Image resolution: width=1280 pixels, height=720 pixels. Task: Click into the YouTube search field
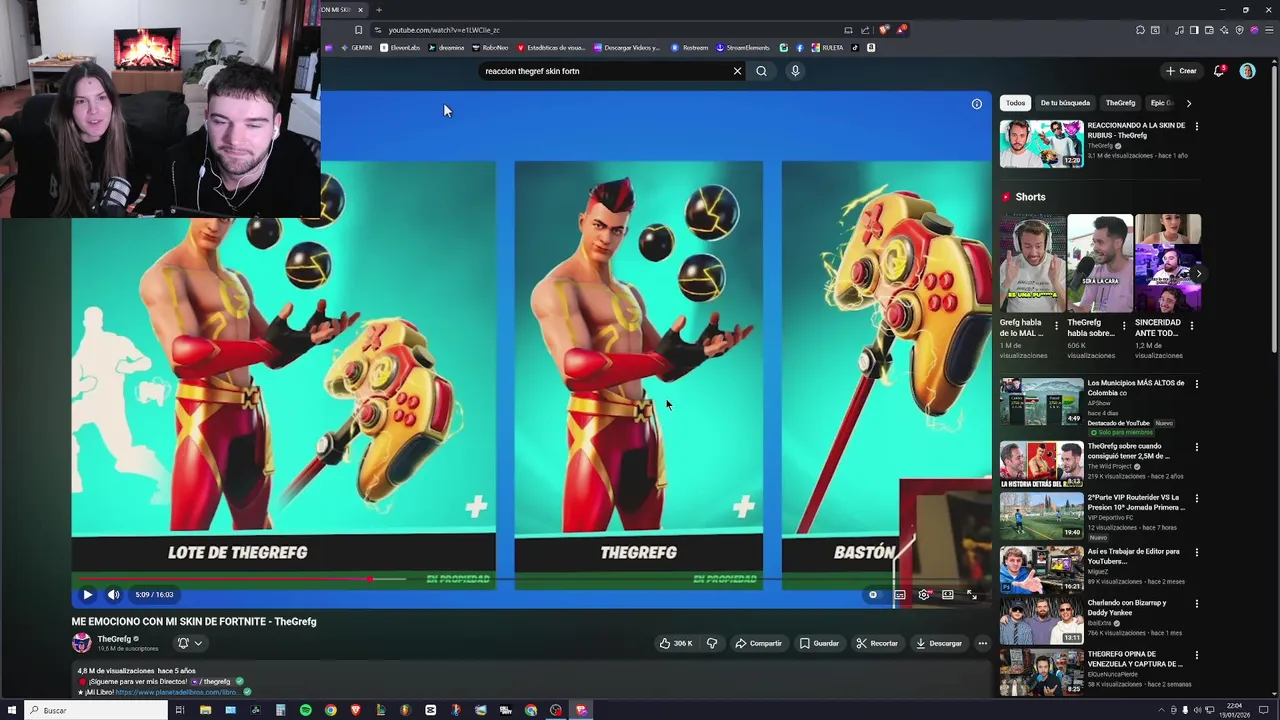605,71
